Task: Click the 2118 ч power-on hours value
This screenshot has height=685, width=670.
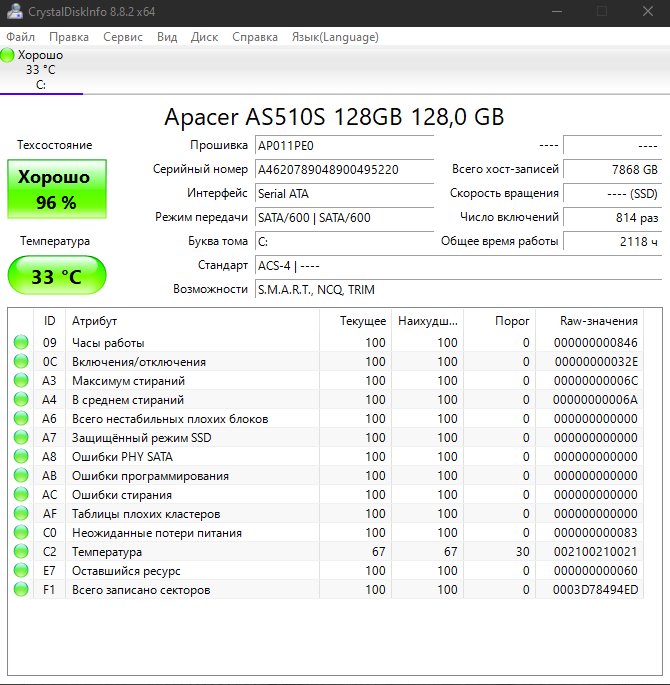Action: pos(613,242)
